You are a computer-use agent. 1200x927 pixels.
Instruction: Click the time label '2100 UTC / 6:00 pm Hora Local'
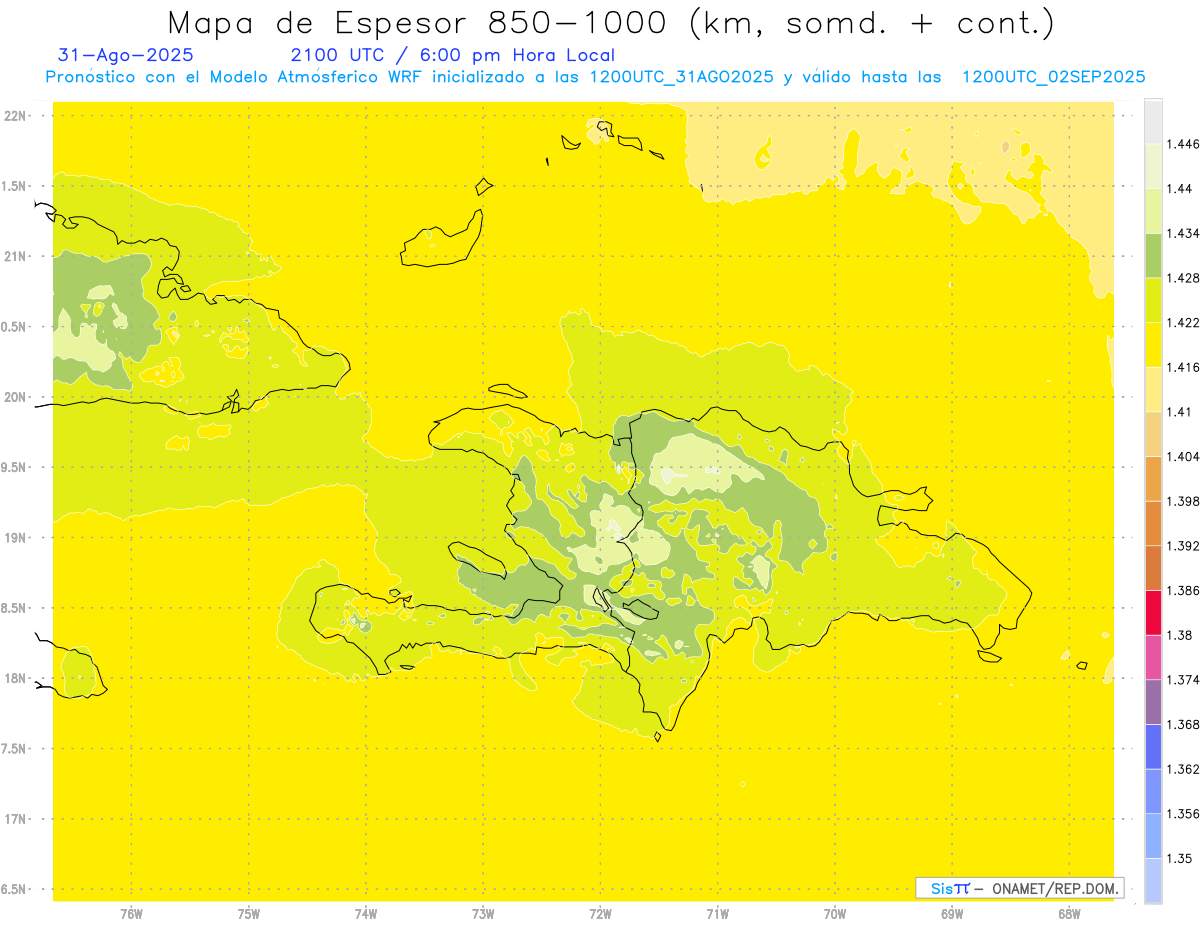(x=453, y=56)
